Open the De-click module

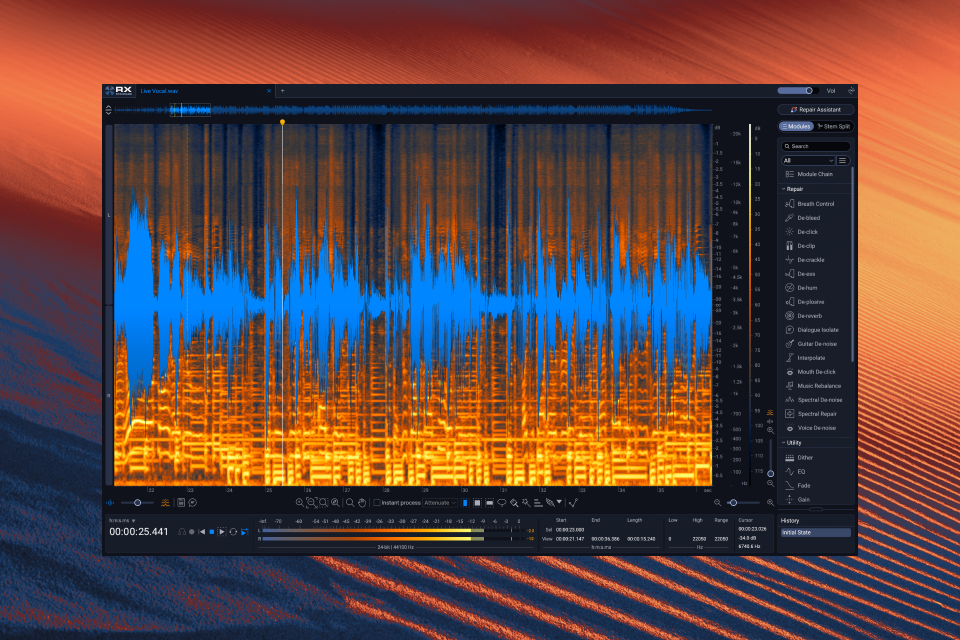(815, 232)
